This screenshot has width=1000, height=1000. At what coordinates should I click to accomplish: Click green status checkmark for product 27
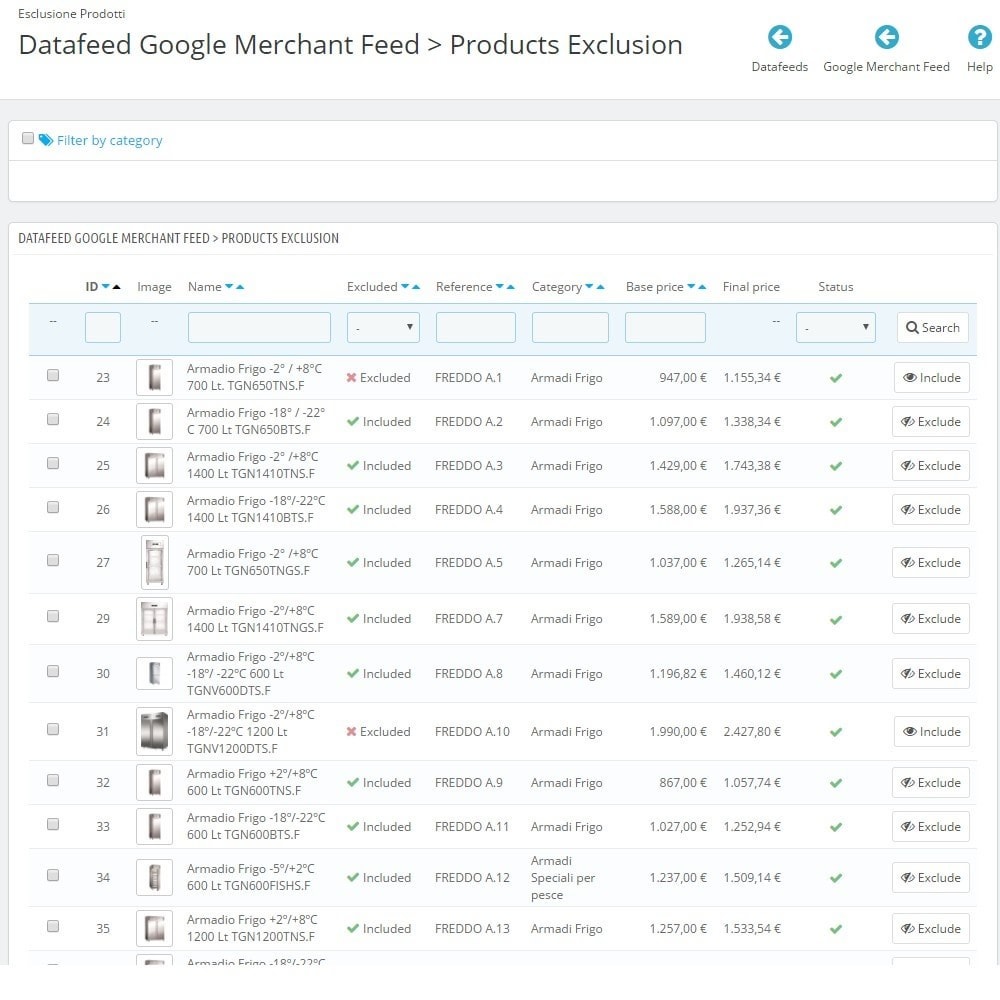click(x=835, y=563)
